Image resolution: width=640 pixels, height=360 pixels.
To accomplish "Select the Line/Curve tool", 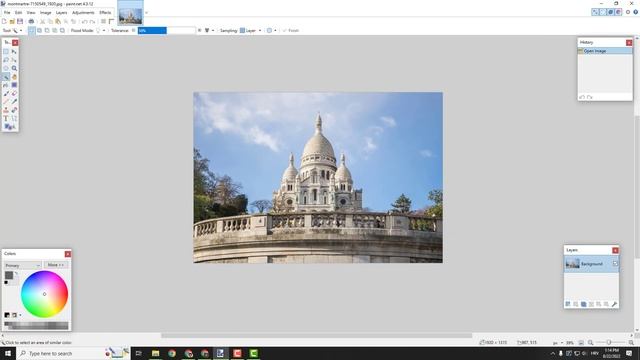I will (x=14, y=118).
